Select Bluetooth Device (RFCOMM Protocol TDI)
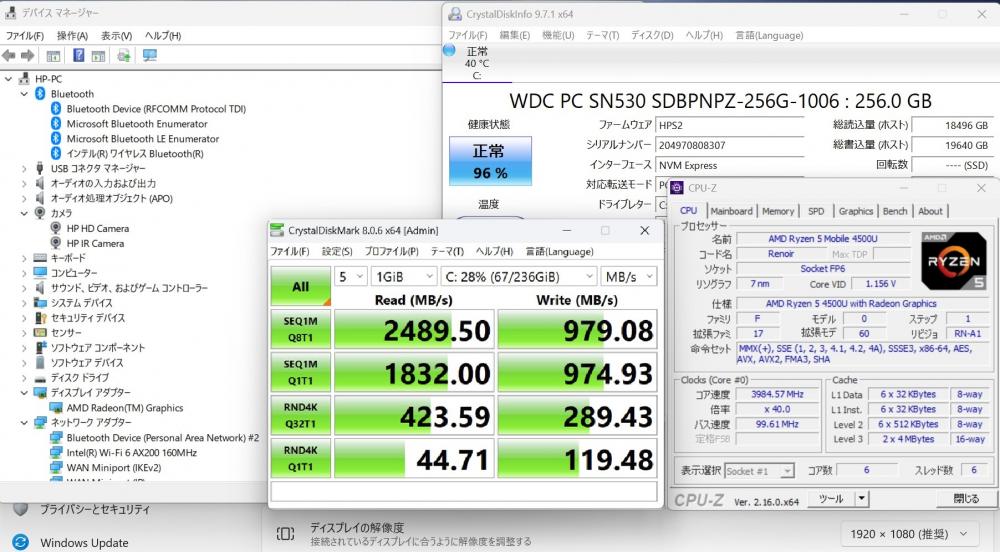The image size is (1000, 552). 156,109
